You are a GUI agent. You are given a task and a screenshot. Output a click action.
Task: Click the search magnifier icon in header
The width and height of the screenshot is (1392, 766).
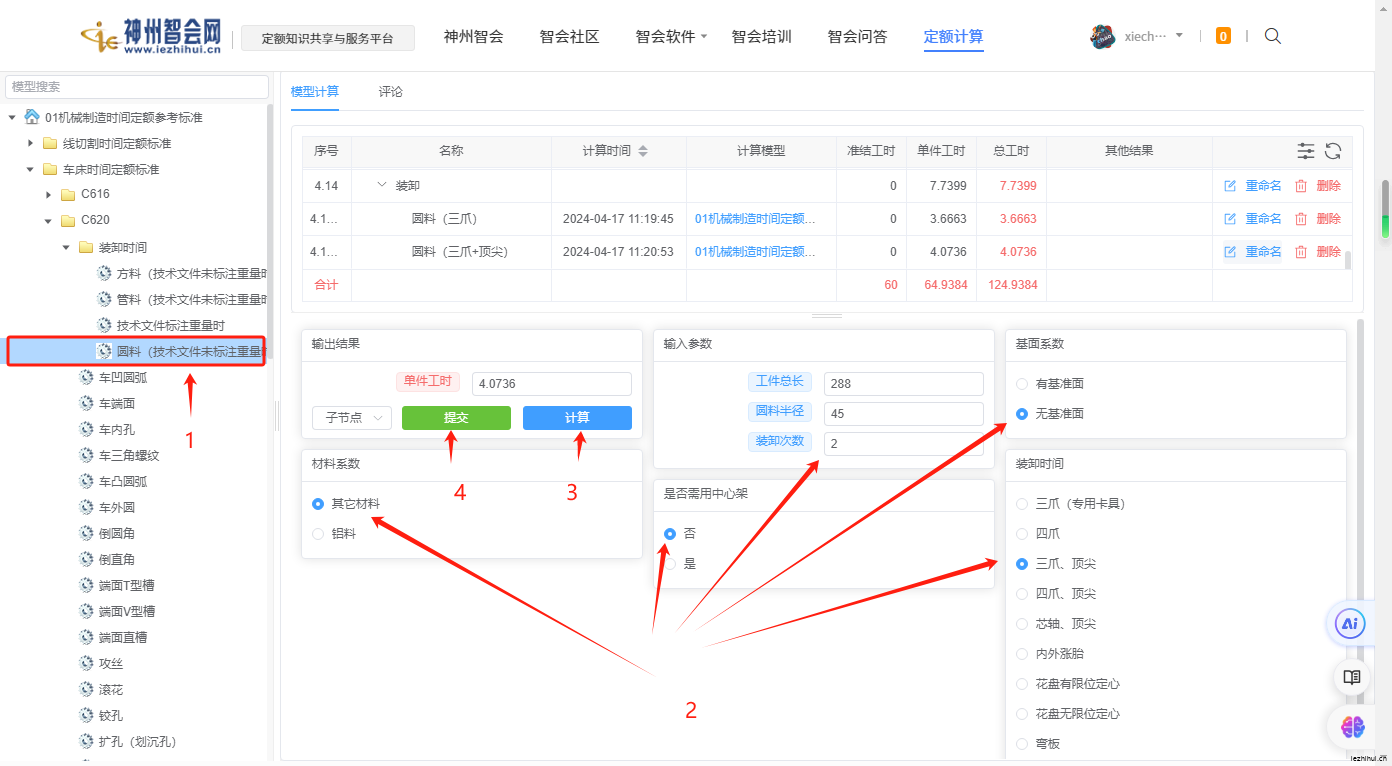[1273, 36]
